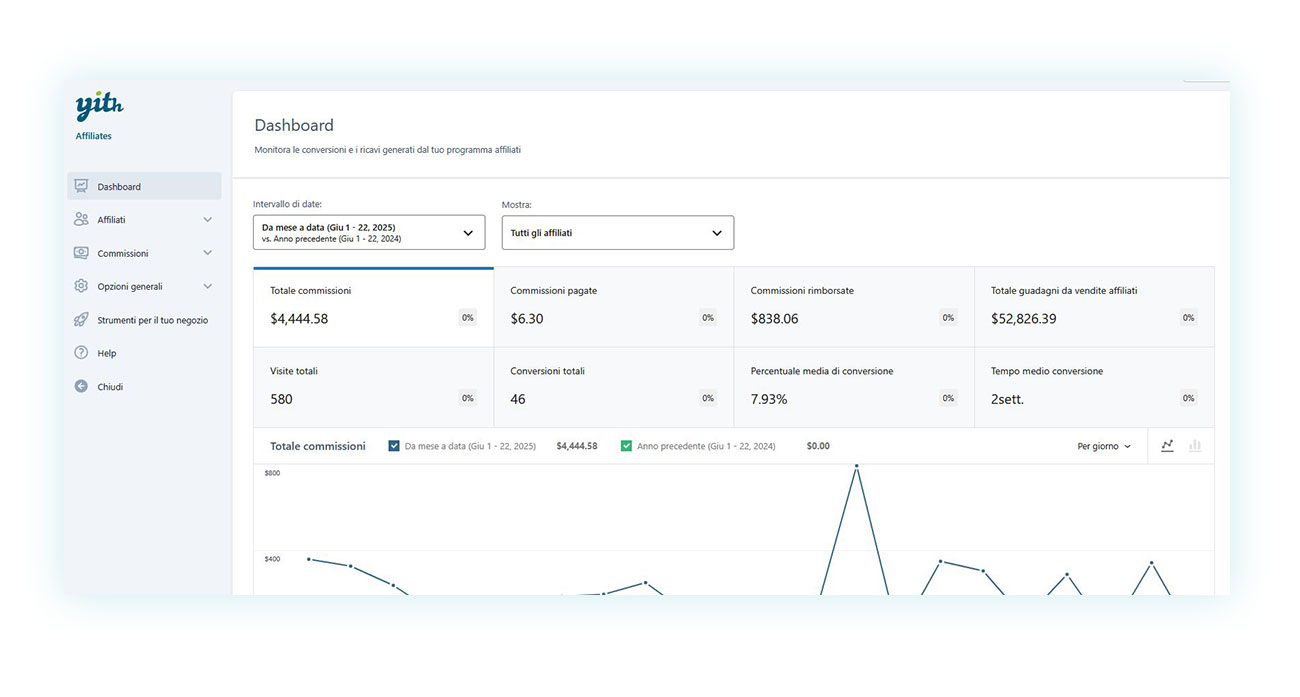This screenshot has width=1300, height=697.
Task: Click the $4,444.58 total commissions value
Action: tap(299, 319)
